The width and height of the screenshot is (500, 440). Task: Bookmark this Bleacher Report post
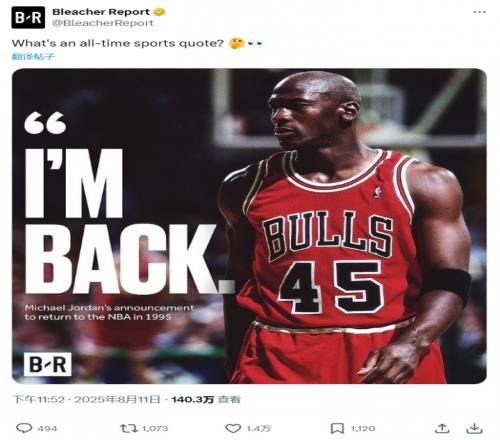click(x=337, y=428)
